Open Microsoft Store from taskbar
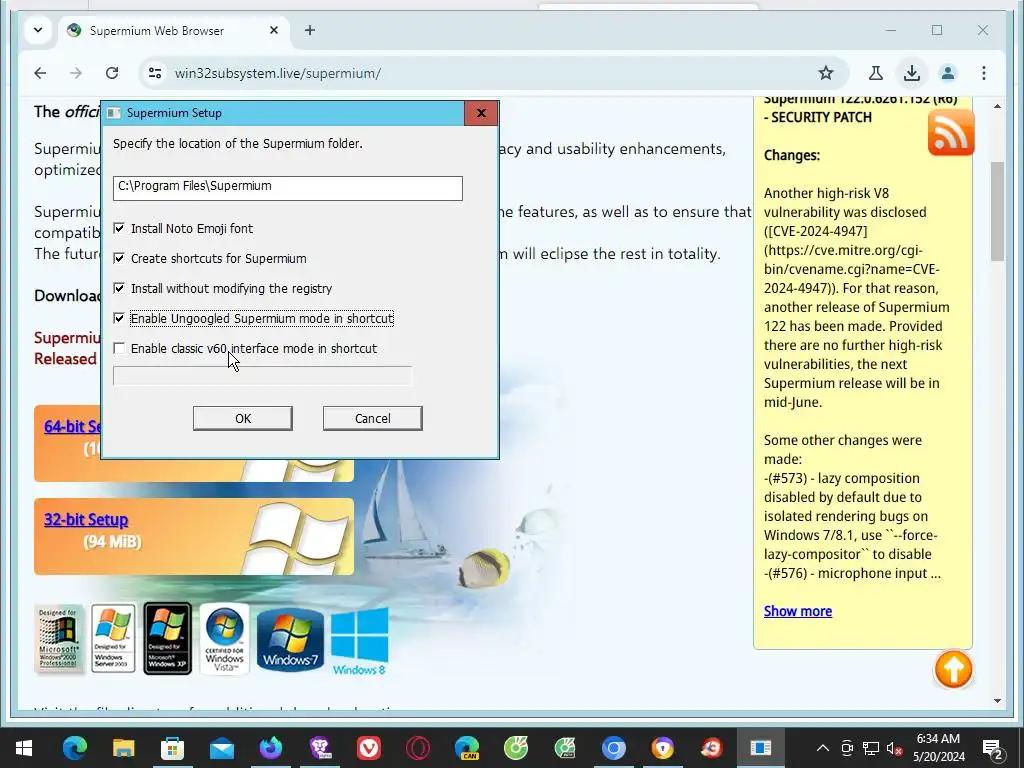Viewport: 1024px width, 768px height. pos(172,748)
